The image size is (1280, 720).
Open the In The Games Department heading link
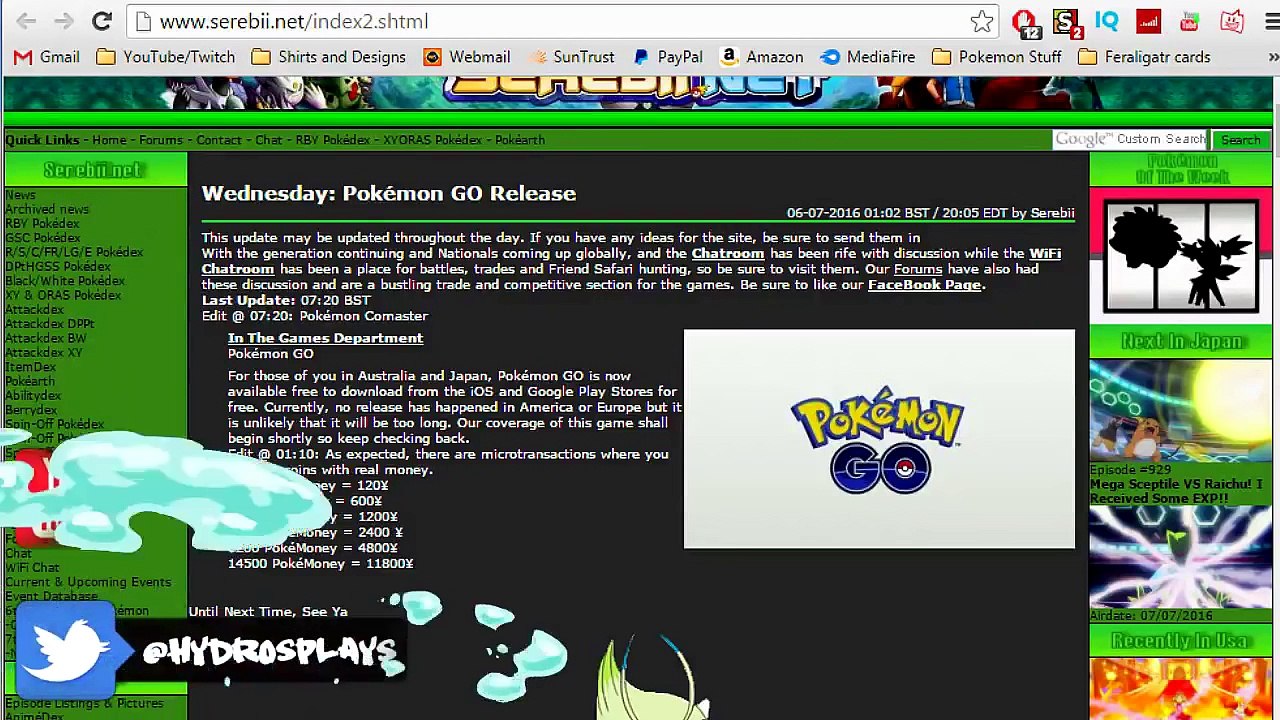click(x=325, y=338)
